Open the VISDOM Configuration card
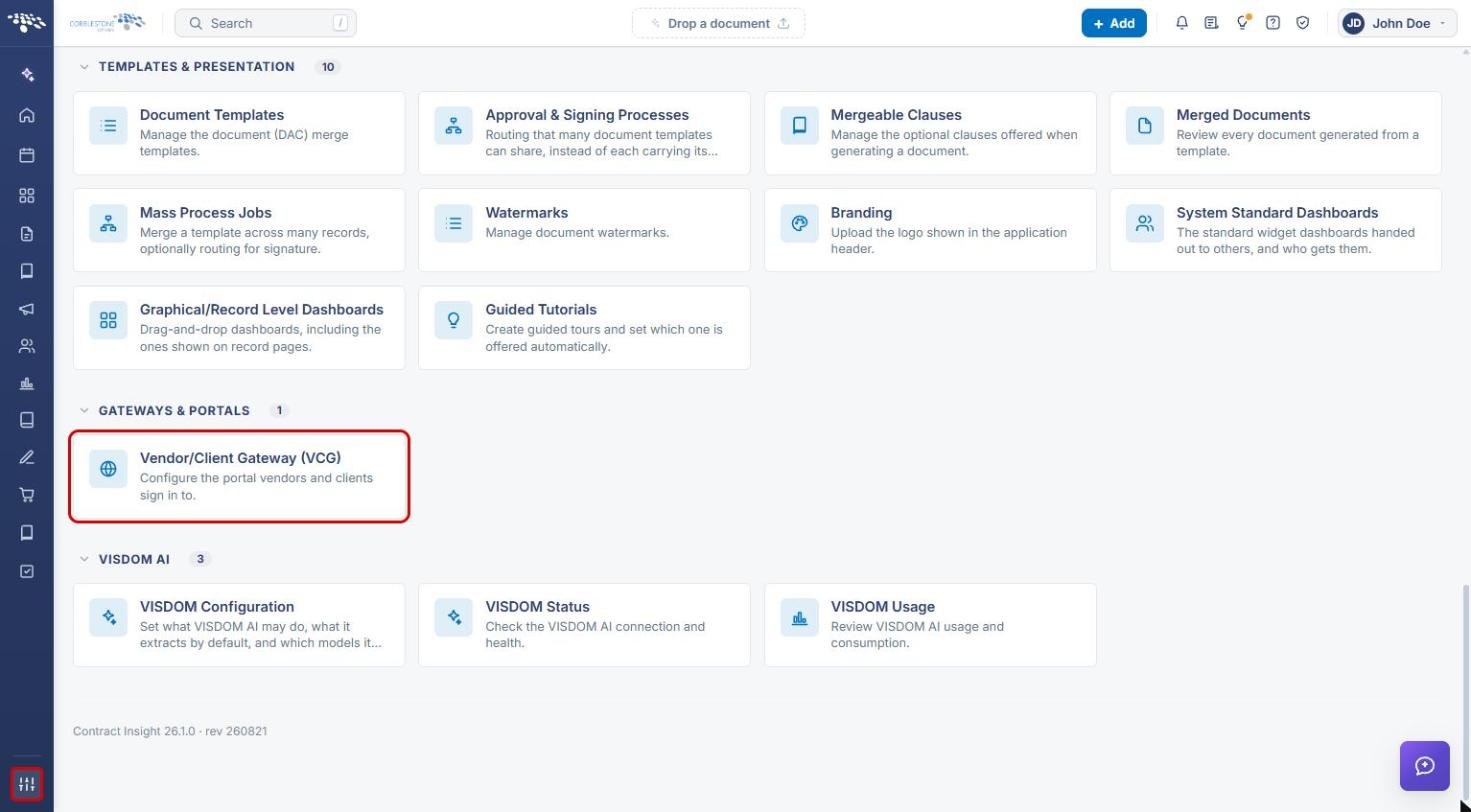1471x812 pixels. click(x=239, y=625)
